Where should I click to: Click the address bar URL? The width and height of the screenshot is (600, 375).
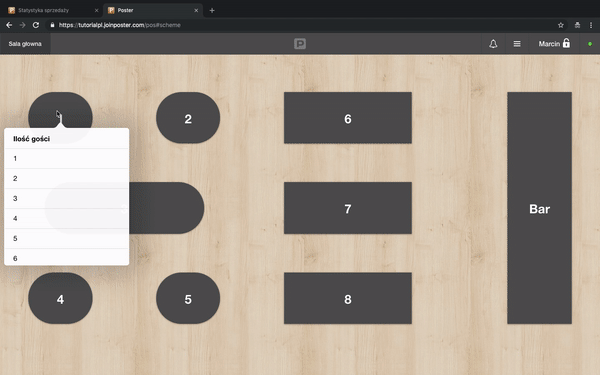tap(120, 25)
